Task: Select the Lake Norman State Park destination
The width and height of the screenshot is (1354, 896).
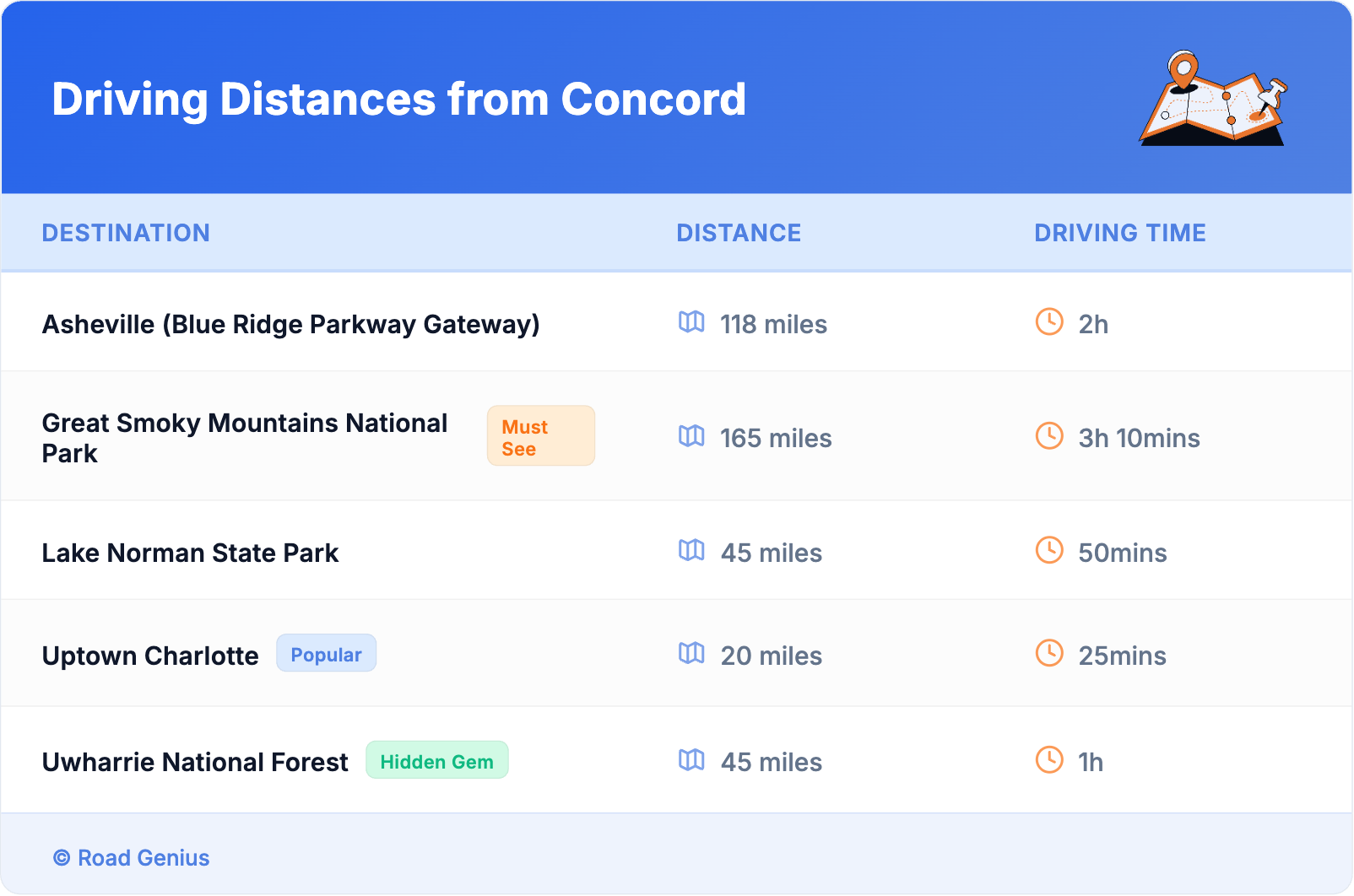Action: tap(190, 553)
